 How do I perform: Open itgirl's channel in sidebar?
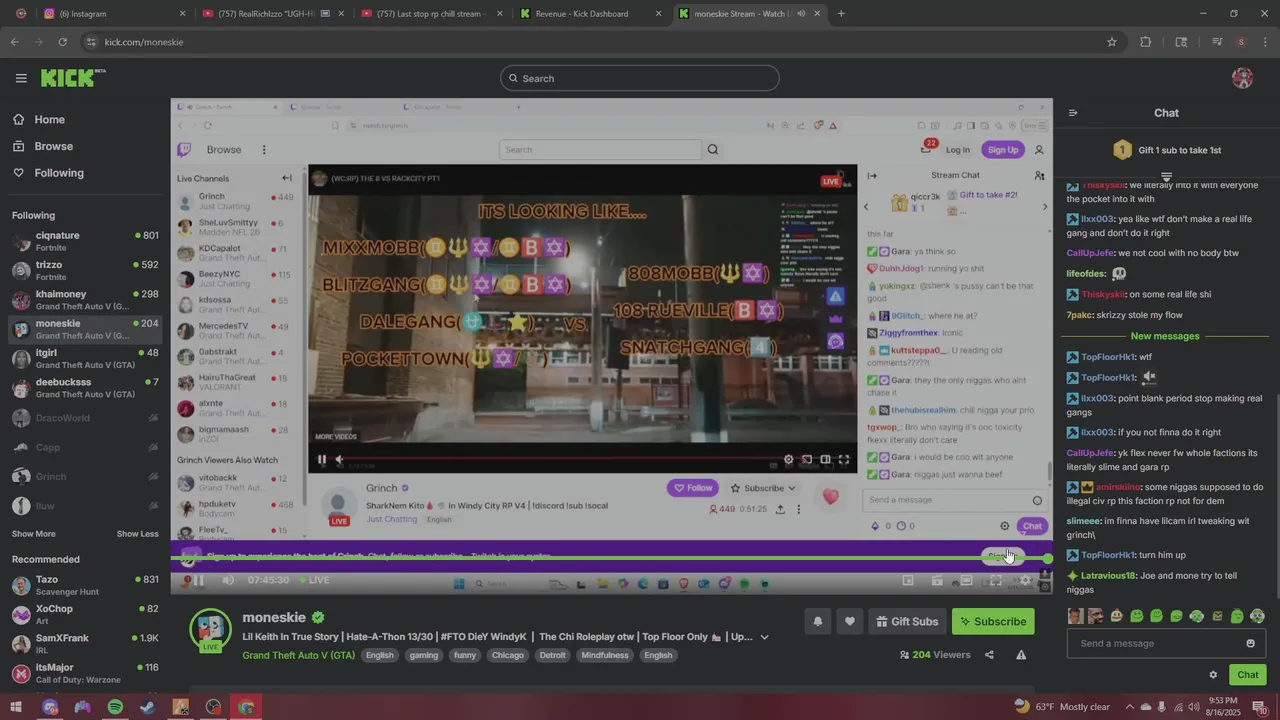click(85, 358)
